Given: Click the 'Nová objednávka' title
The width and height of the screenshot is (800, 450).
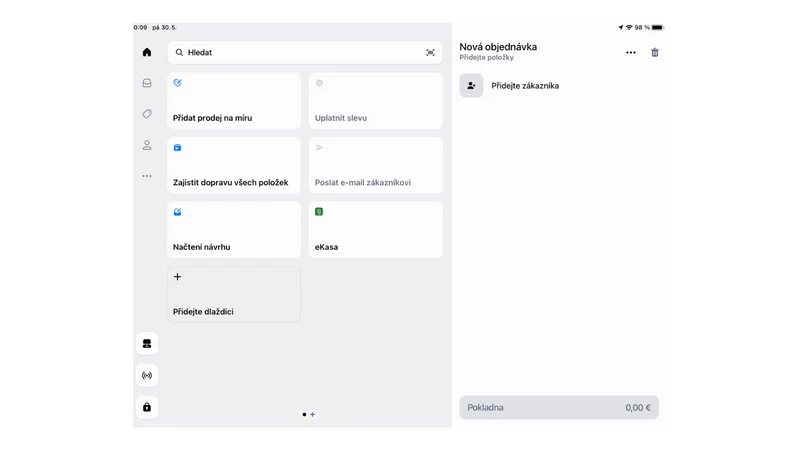Looking at the screenshot, I should (498, 46).
